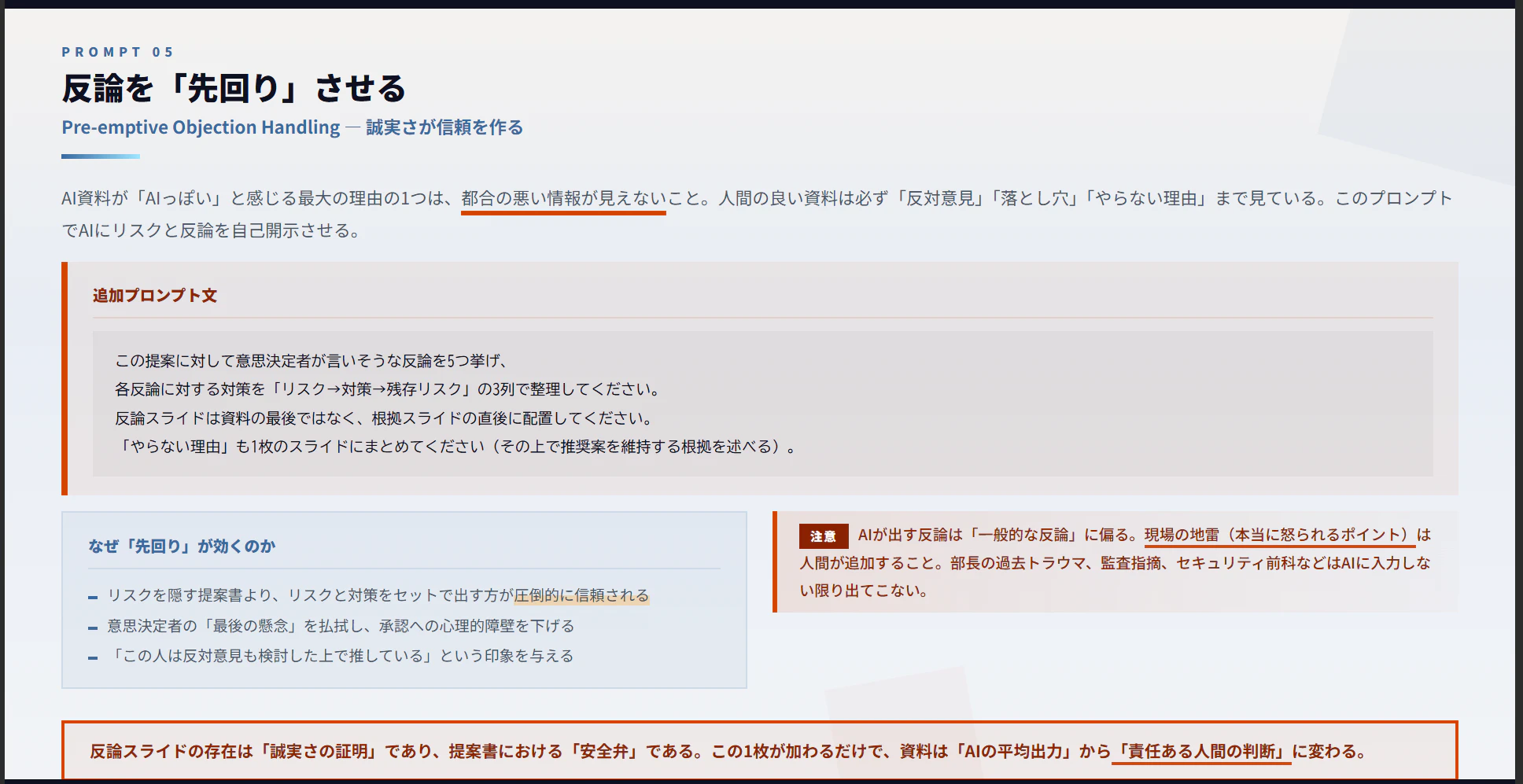This screenshot has width=1523, height=784.
Task: Click underlined text 現場の地雷（本当に怒られるポイント）
Action: 1280,535
